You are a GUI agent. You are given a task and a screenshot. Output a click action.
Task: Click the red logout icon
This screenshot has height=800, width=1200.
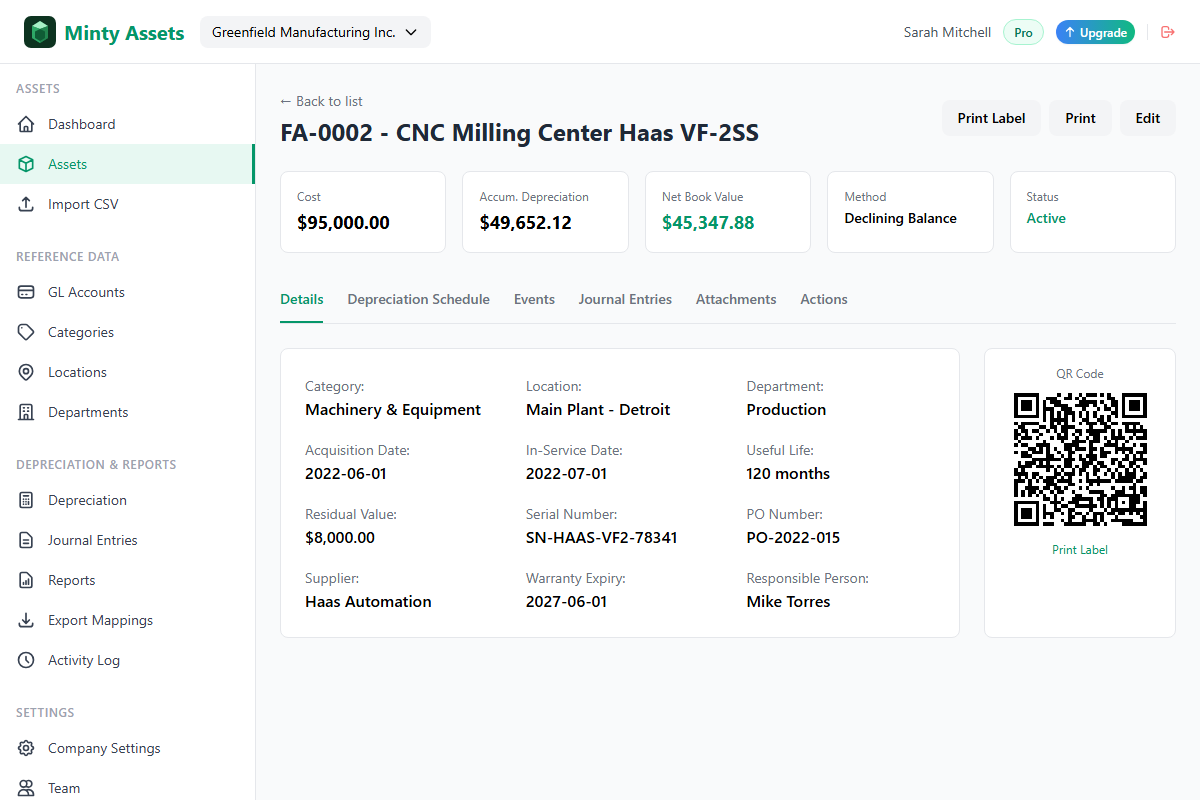[x=1167, y=32]
